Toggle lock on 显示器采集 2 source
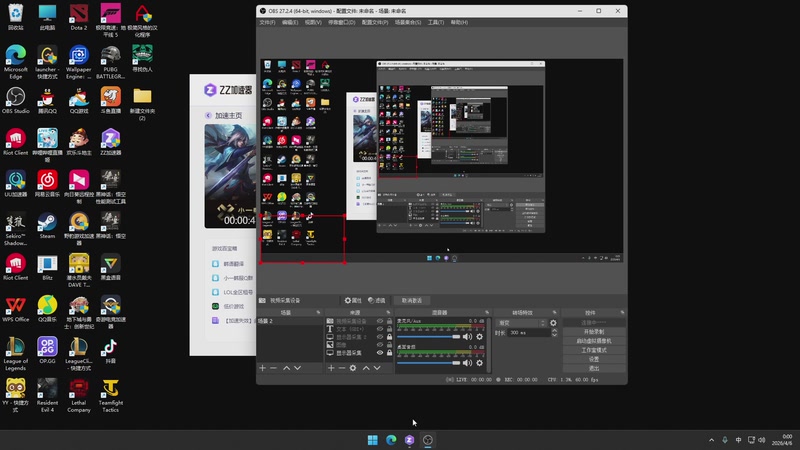 (389, 337)
